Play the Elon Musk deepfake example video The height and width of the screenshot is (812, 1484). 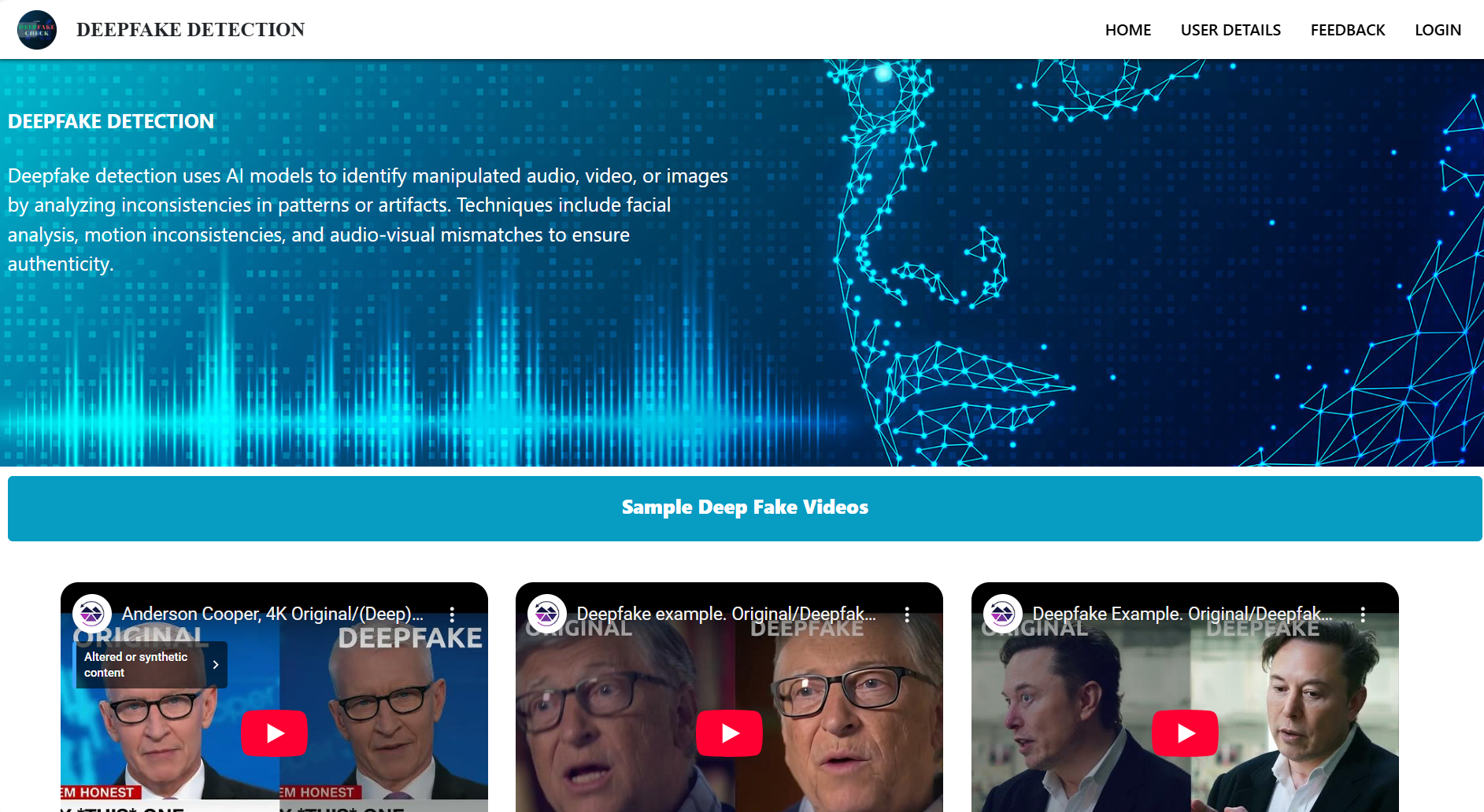click(1185, 733)
